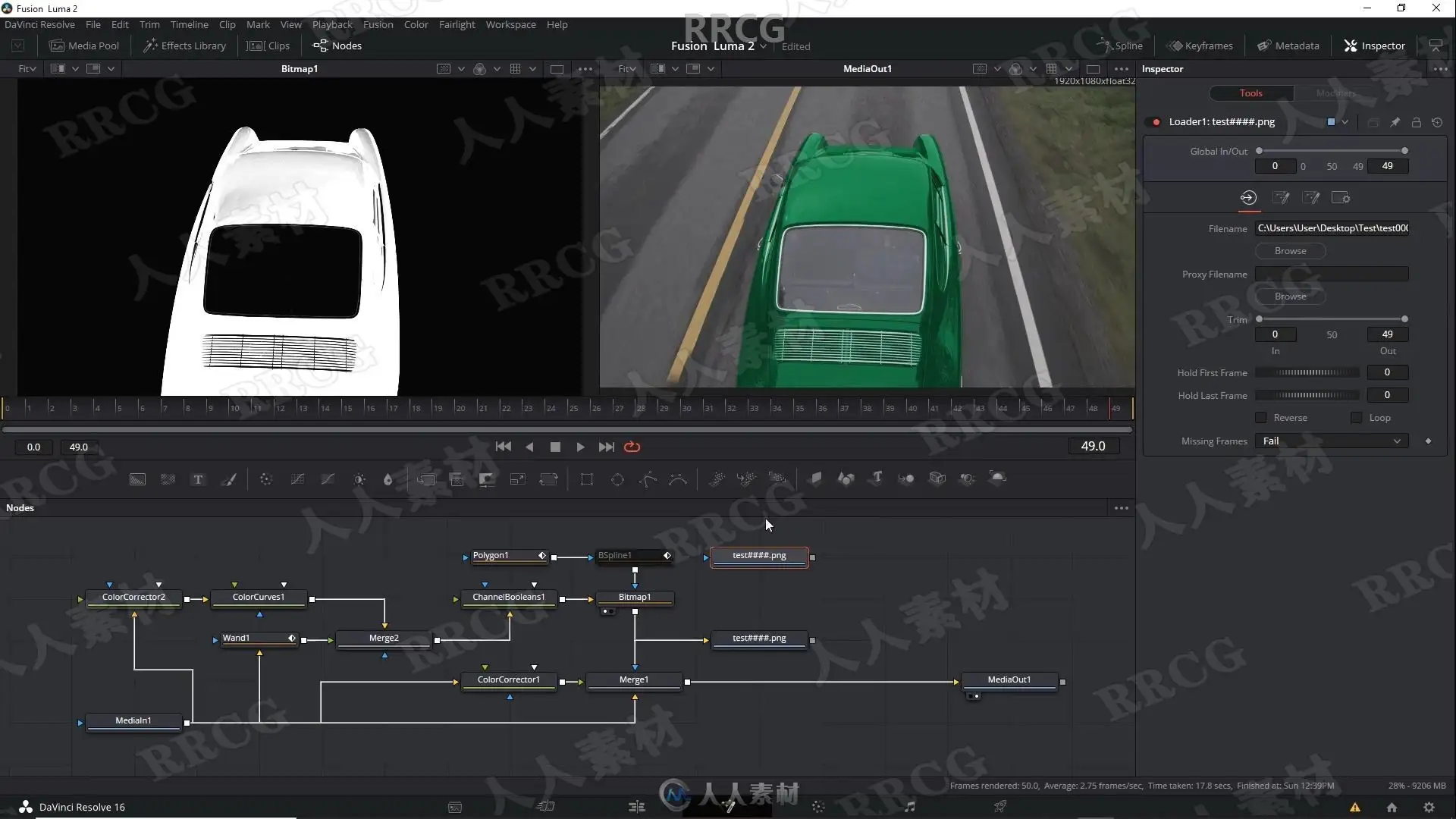This screenshot has height=819, width=1456.
Task: Toggle the Keyframes panel
Action: 1200,45
